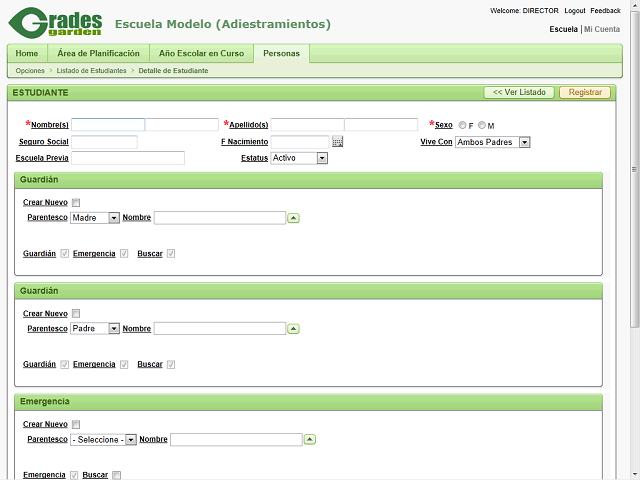This screenshot has height=480, width=640.
Task: Open the Vive Con dropdown
Action: point(492,142)
